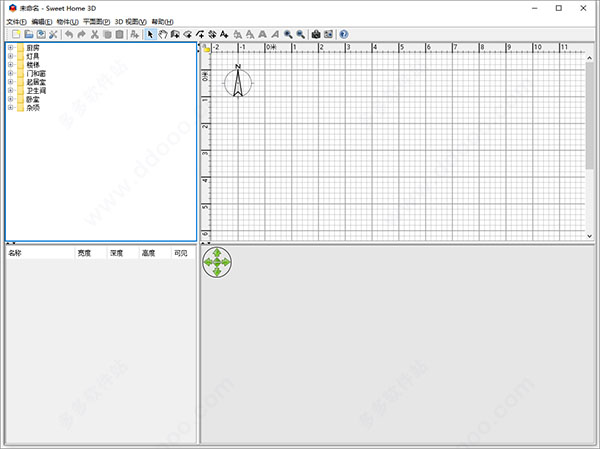Open the 文件(F) menu
Screen dimensions: 600x449
click(x=16, y=22)
